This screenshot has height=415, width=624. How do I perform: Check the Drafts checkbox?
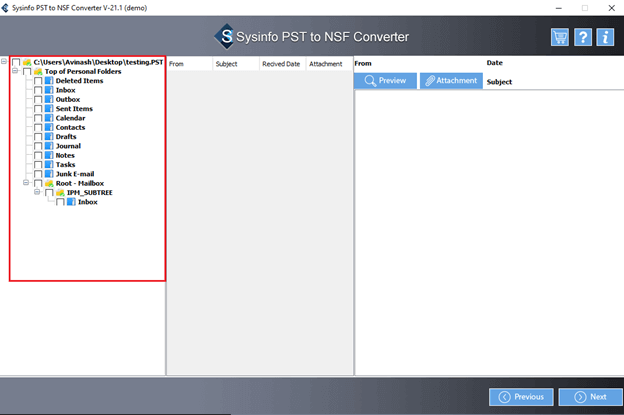(38, 136)
